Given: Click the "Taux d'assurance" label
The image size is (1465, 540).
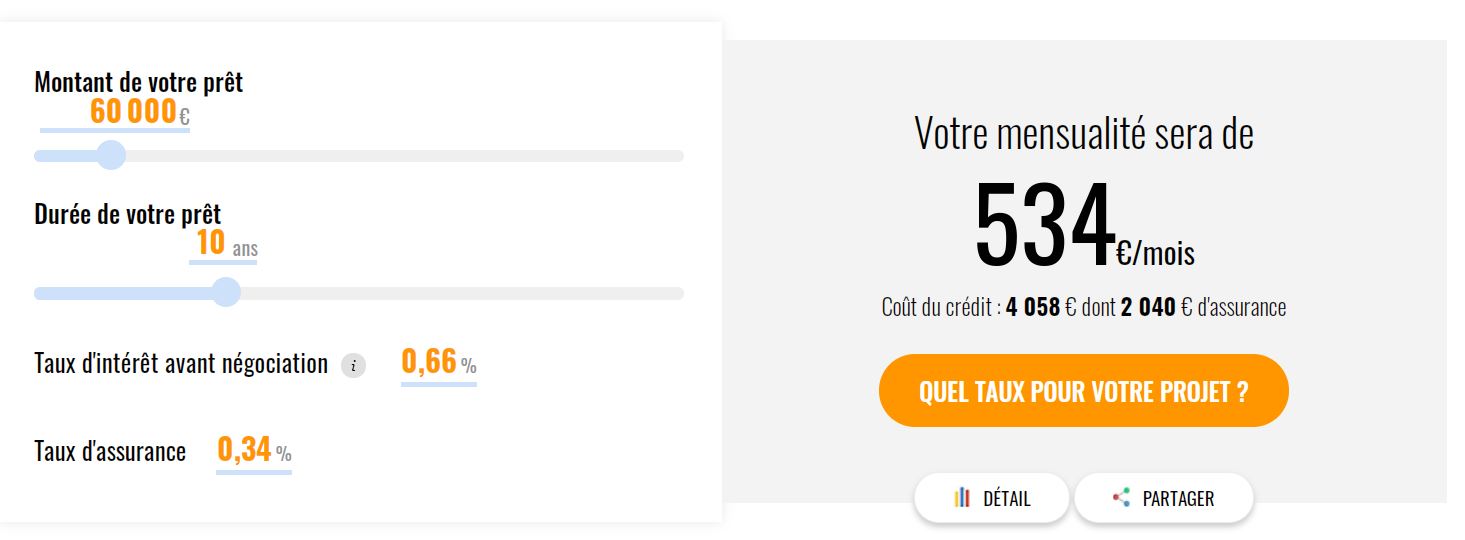Looking at the screenshot, I should 110,452.
